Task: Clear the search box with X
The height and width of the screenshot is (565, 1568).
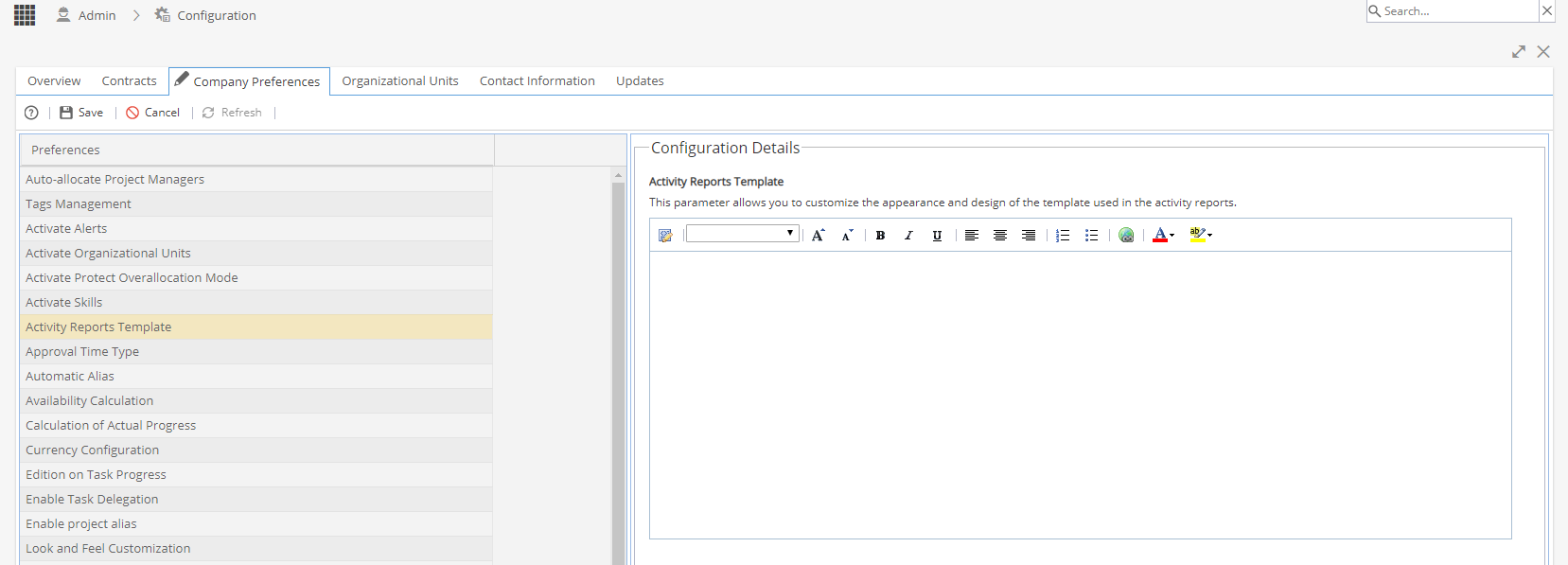Action: (x=1547, y=11)
